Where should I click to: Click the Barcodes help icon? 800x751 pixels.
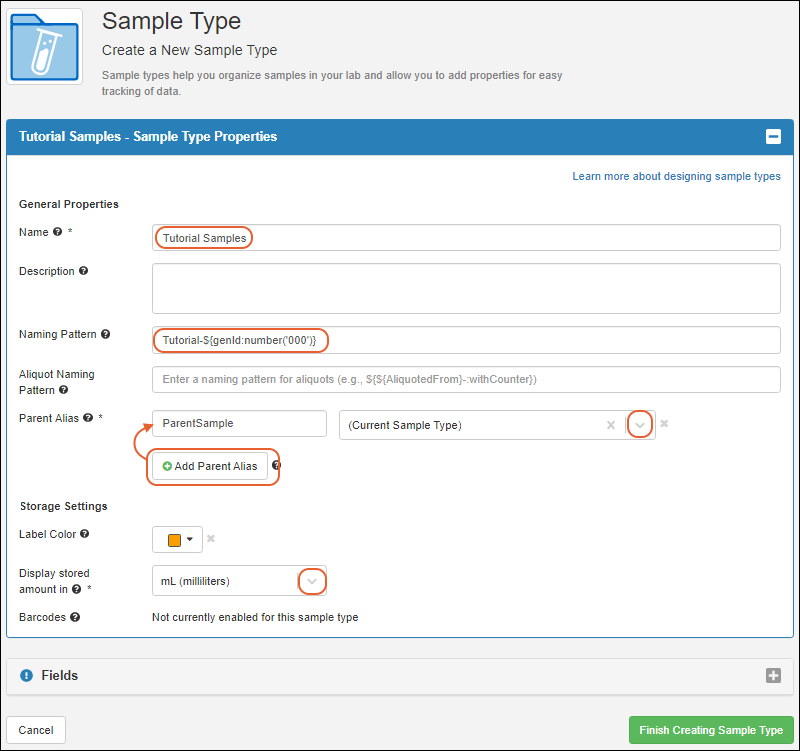(75, 617)
